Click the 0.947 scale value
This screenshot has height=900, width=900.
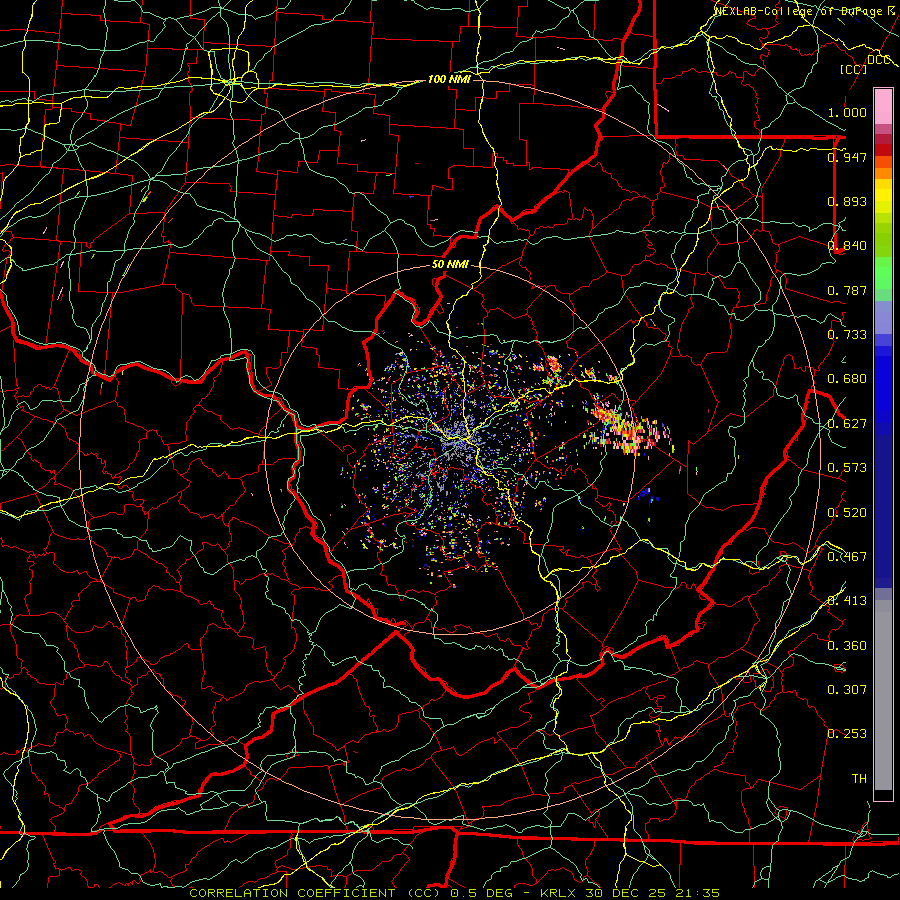tap(847, 157)
